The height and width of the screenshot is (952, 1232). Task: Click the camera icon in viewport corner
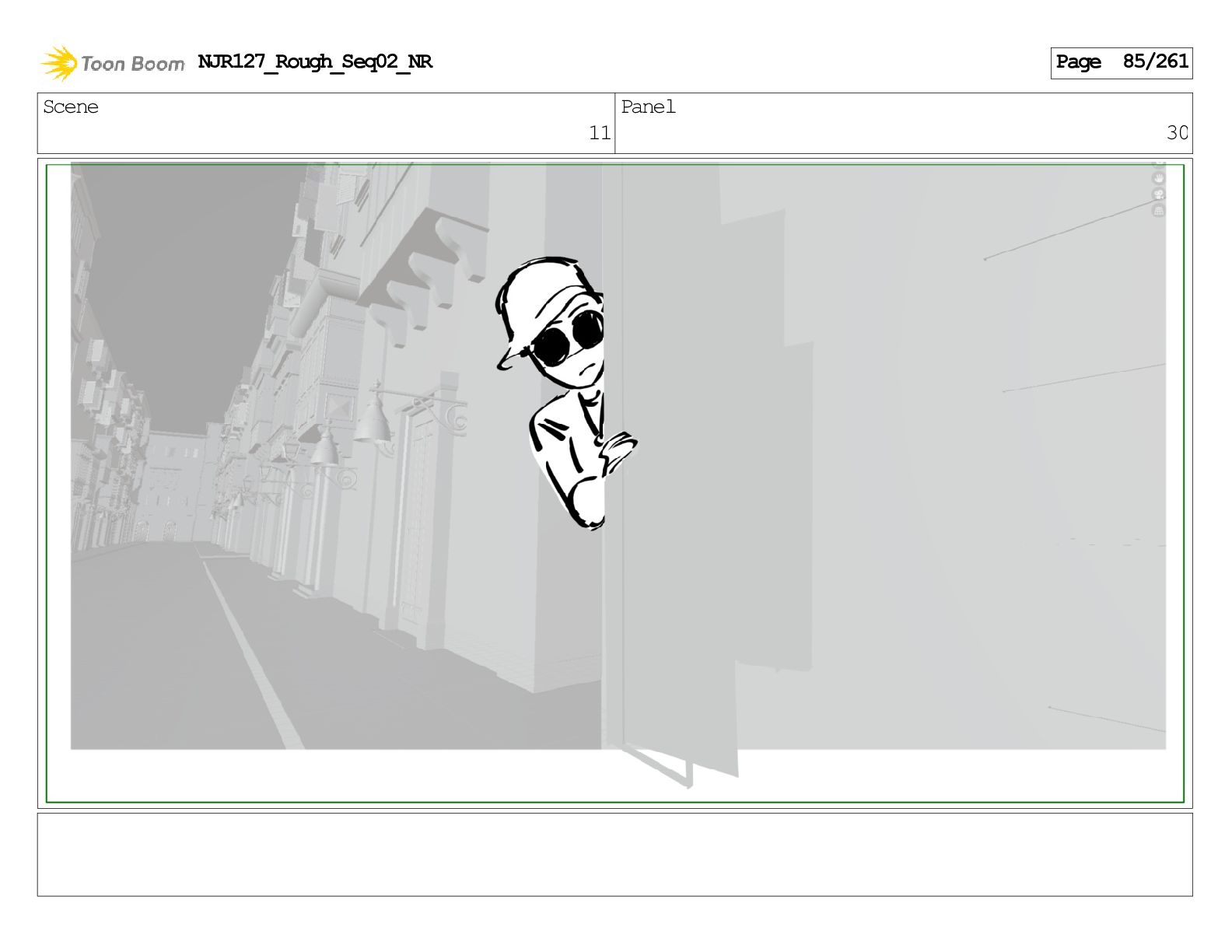click(1158, 194)
